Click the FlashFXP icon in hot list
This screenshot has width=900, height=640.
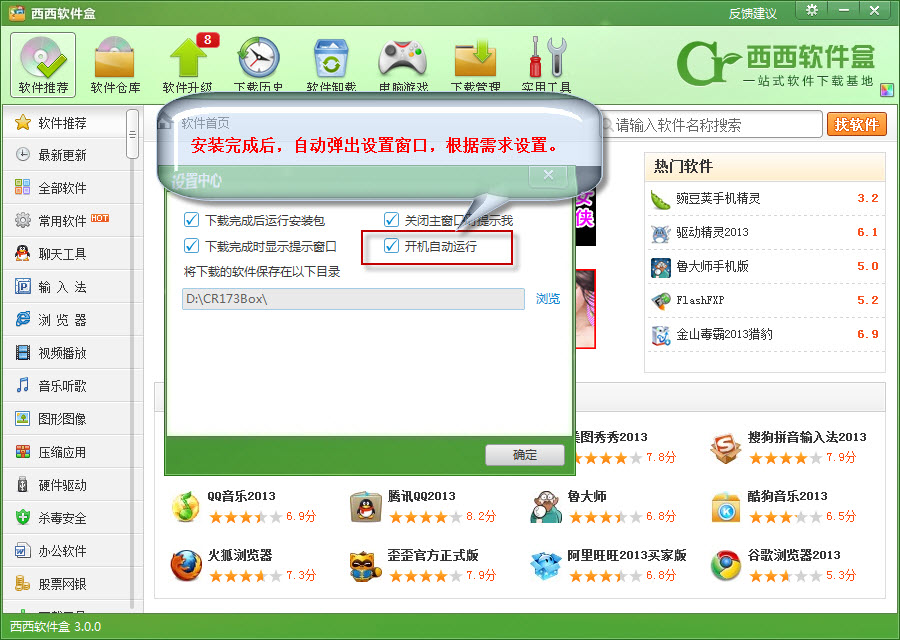[x=661, y=301]
